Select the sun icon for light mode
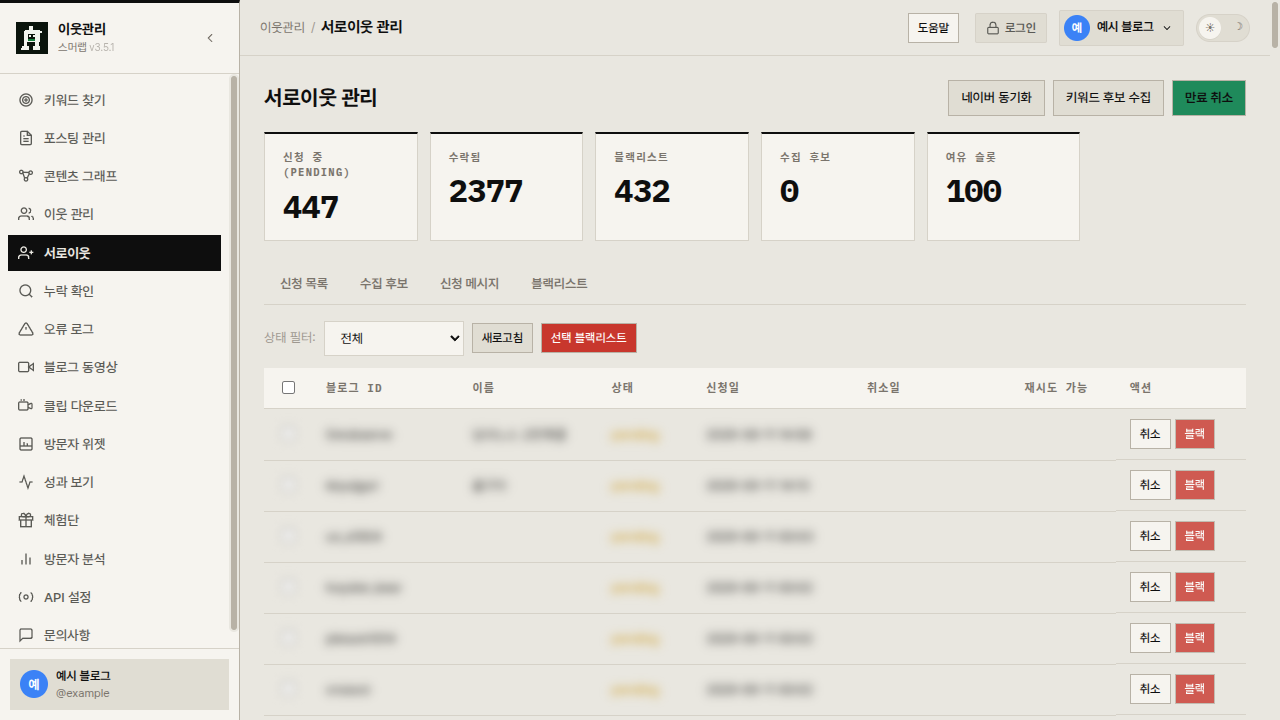The width and height of the screenshot is (1280, 720). (x=1211, y=28)
